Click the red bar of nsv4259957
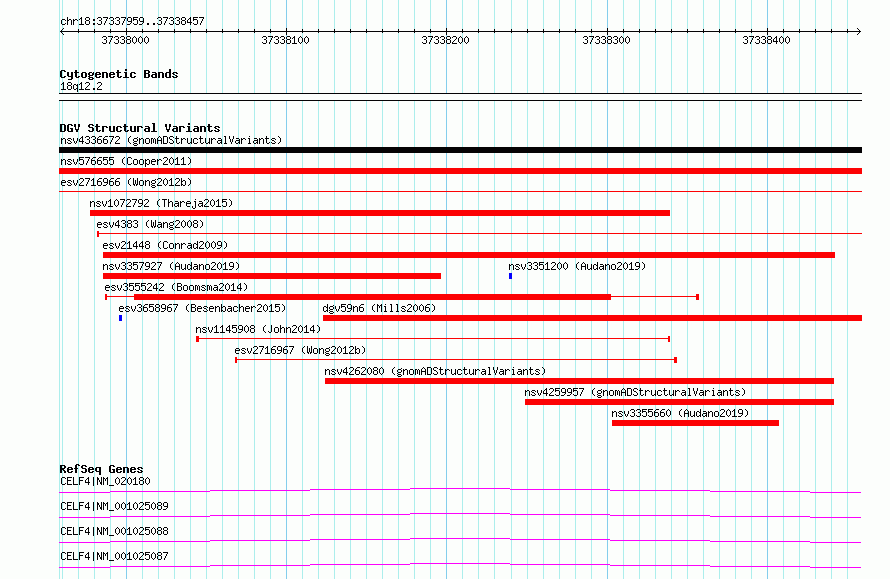This screenshot has width=890, height=579. pos(679,402)
